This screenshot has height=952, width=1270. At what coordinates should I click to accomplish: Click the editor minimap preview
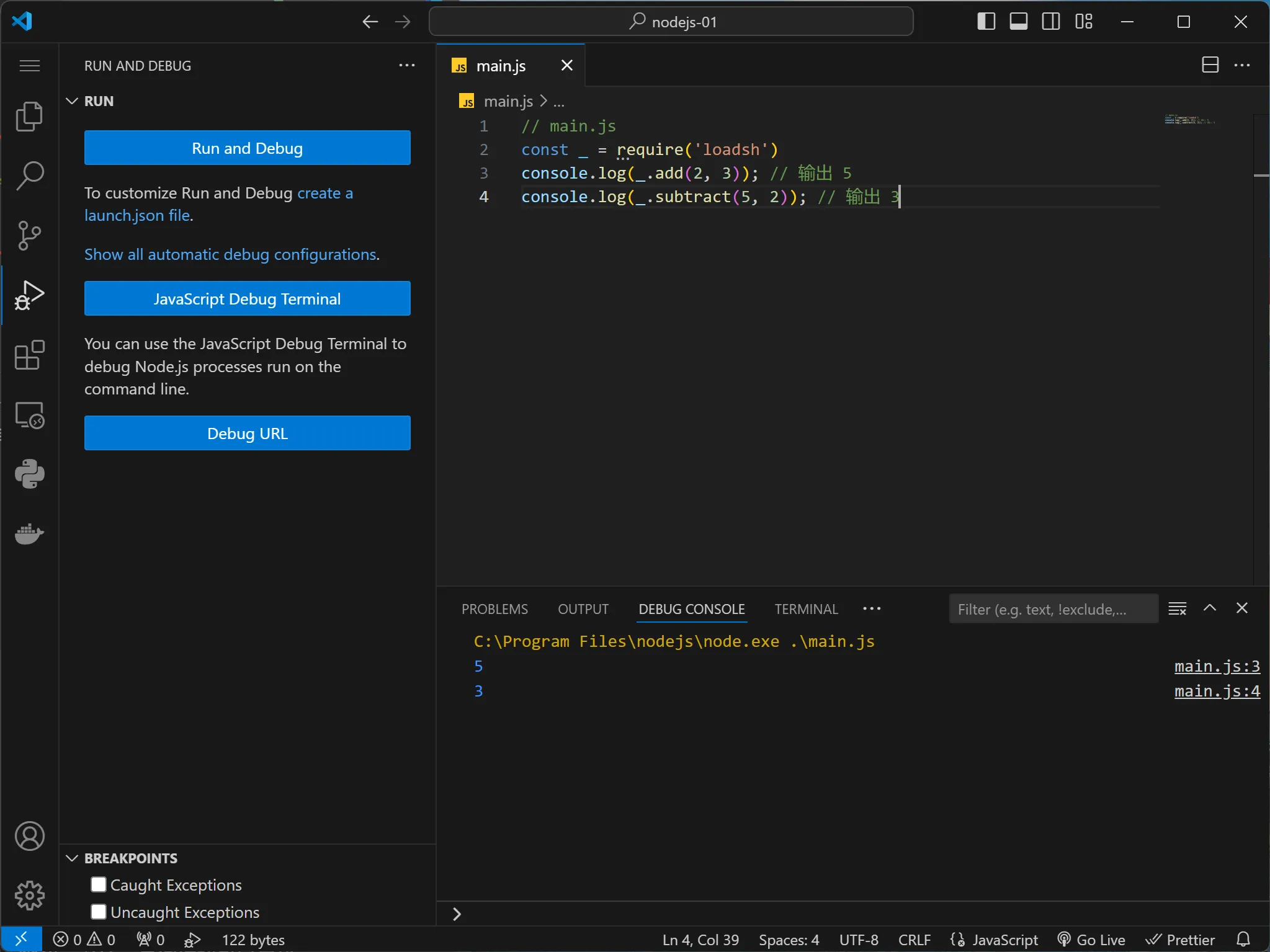pyautogui.click(x=1190, y=120)
